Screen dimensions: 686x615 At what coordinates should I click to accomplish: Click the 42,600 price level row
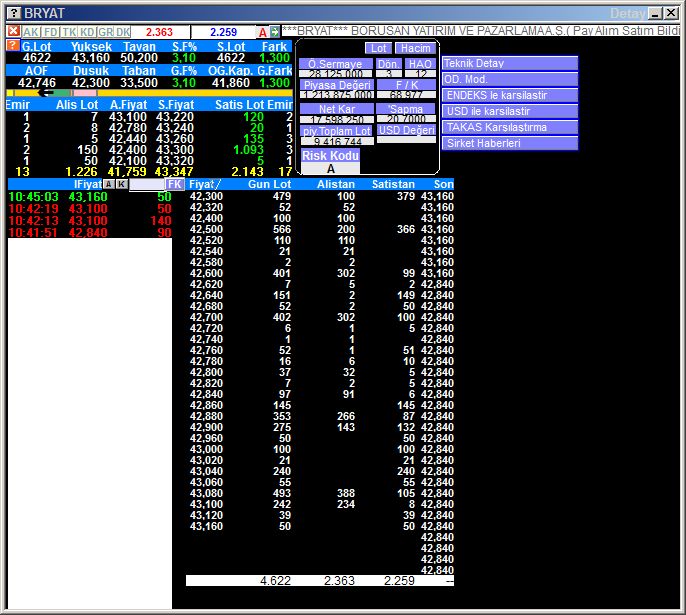pos(321,273)
